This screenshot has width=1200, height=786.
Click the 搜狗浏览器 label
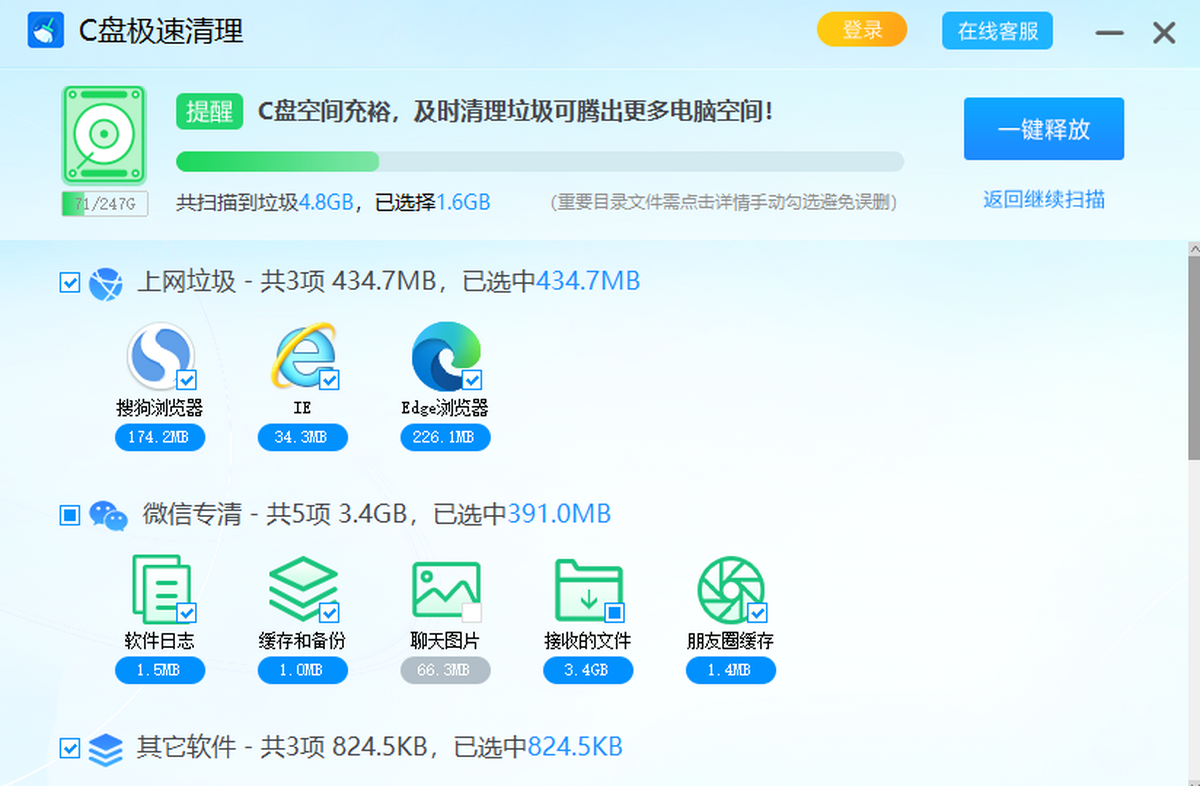(x=160, y=408)
